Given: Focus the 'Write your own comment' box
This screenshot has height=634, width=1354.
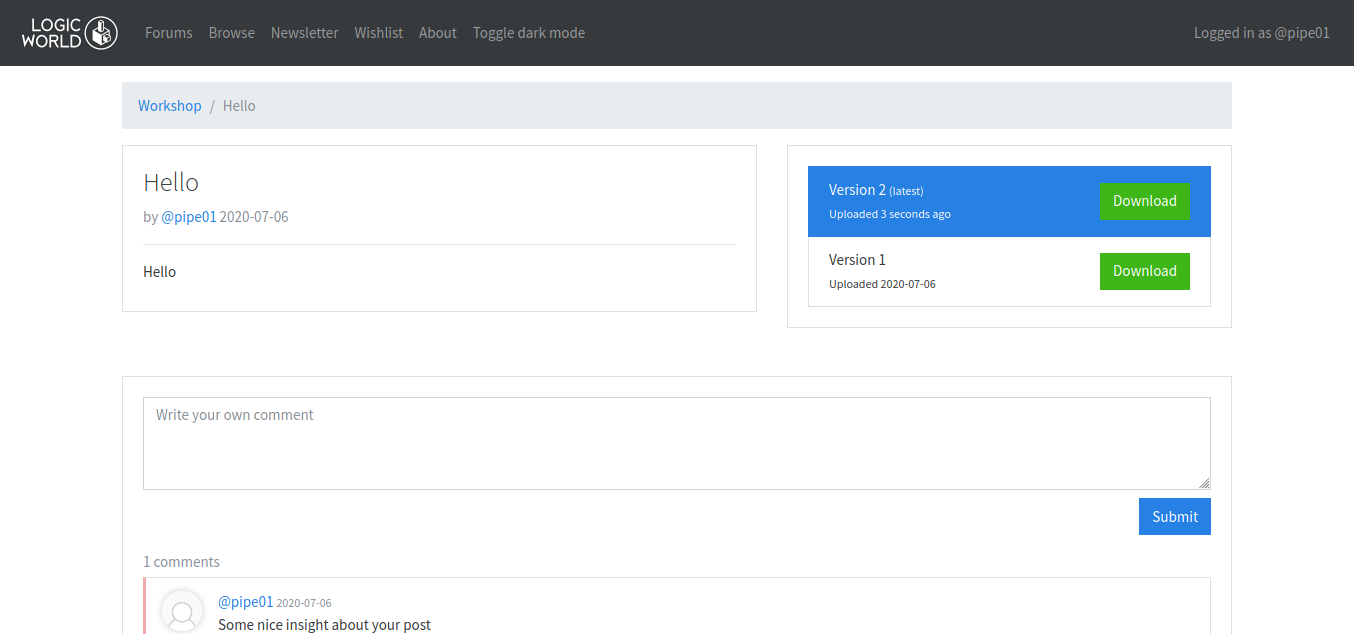Looking at the screenshot, I should tap(676, 443).
